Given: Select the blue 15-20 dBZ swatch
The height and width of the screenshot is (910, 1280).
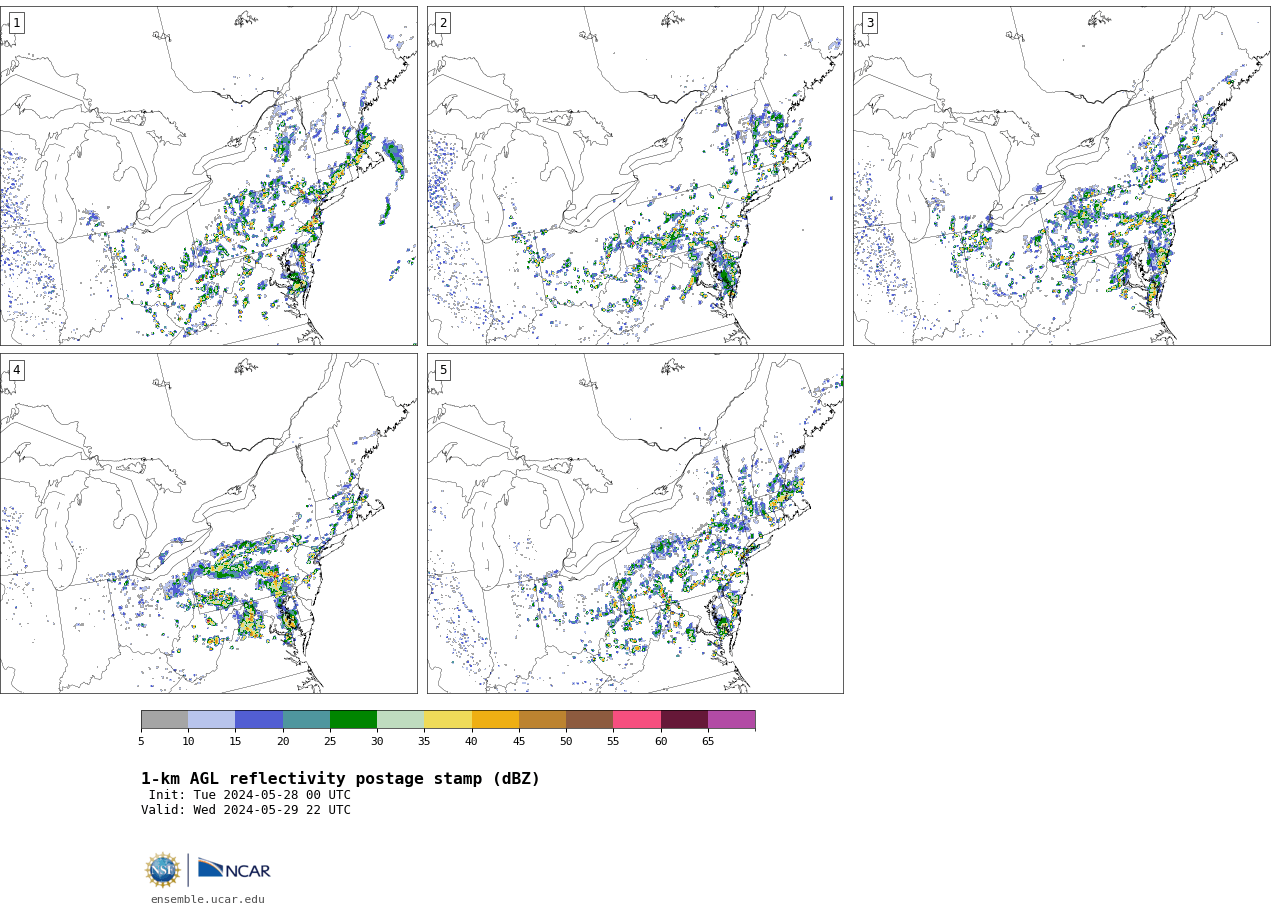Looking at the screenshot, I should 259,720.
